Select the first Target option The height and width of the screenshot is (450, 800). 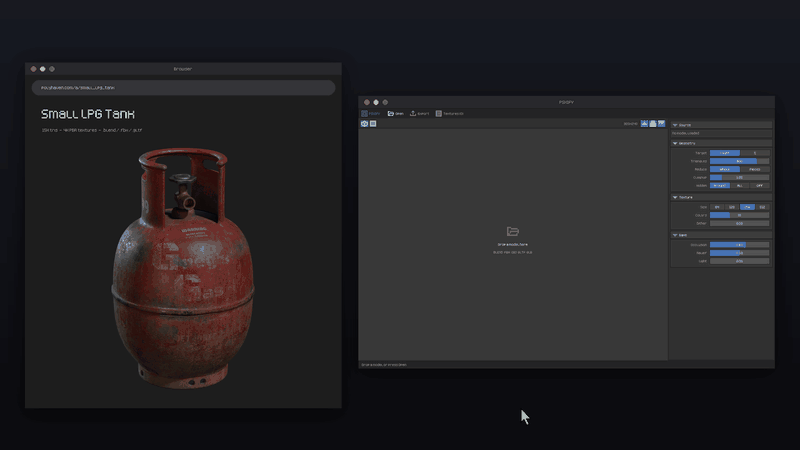(725, 153)
